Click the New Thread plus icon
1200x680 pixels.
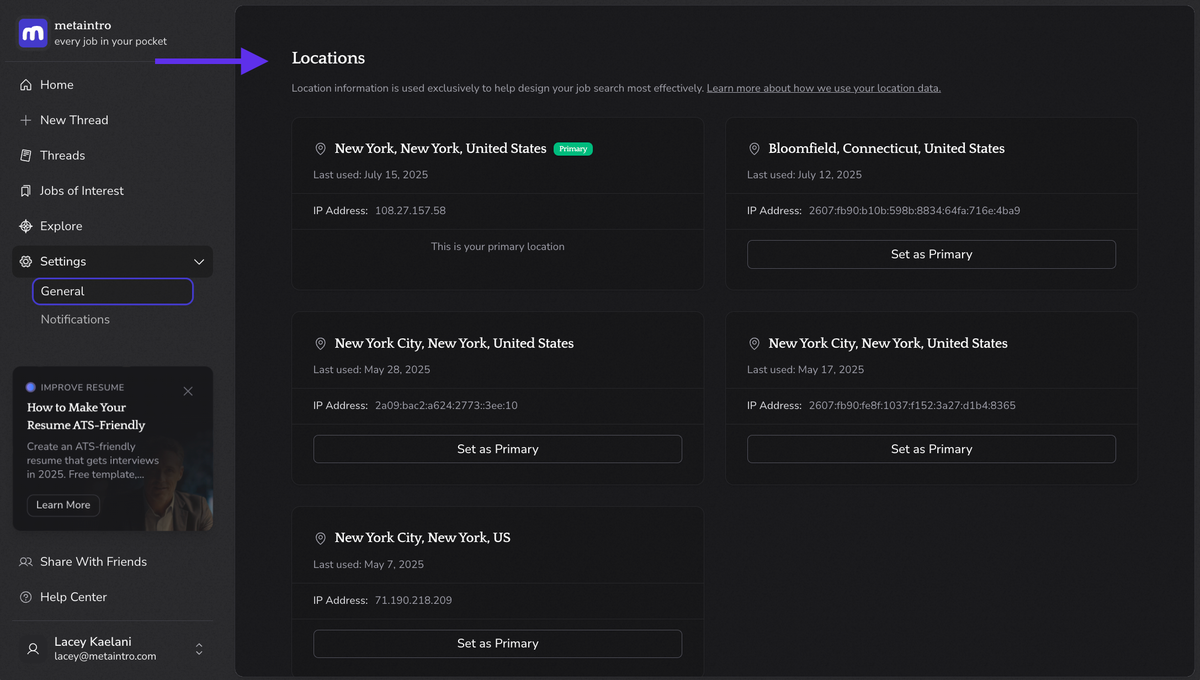click(26, 120)
